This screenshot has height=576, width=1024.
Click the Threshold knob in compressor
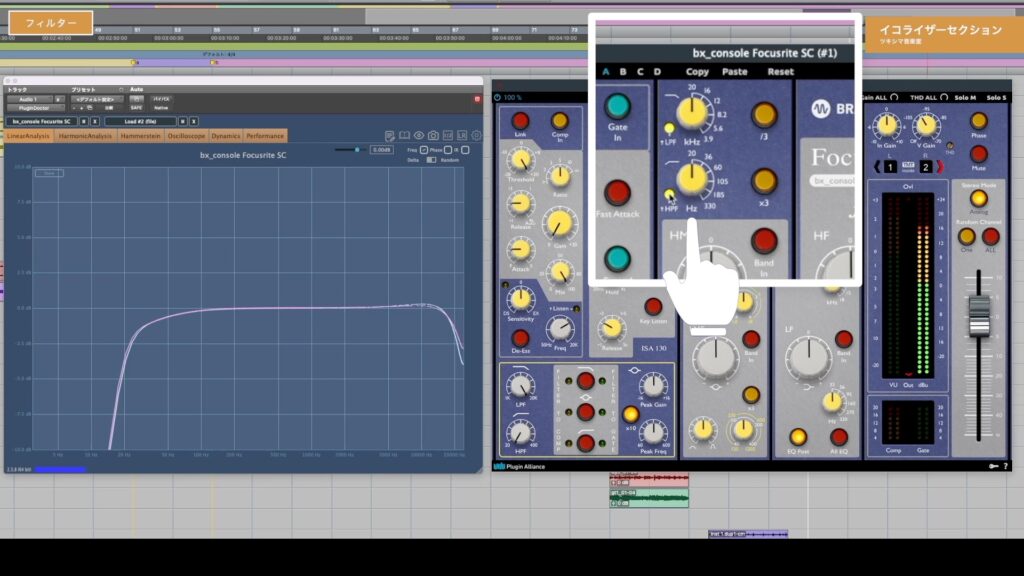point(520,160)
